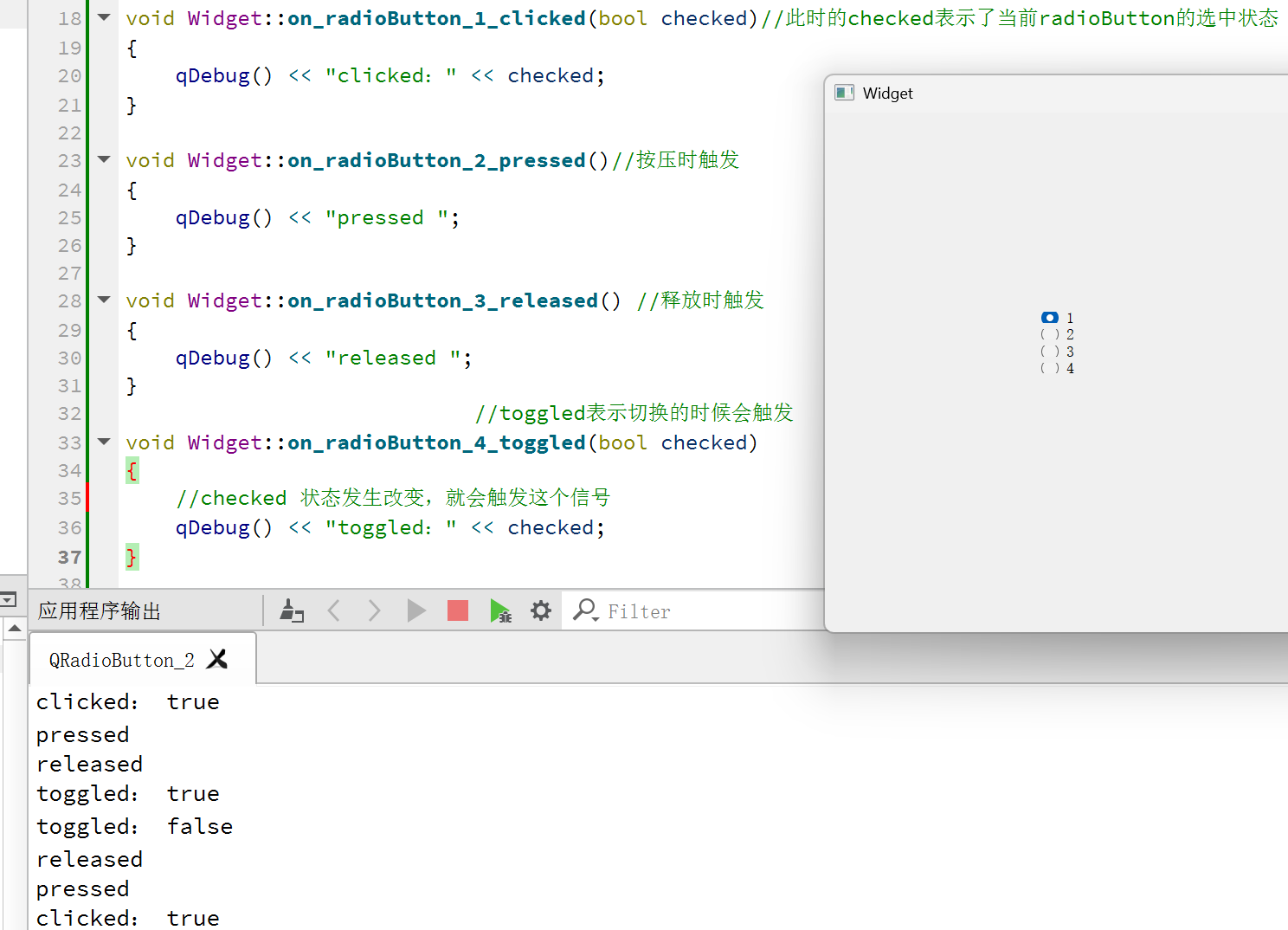Open output pane settings gear
The image size is (1288, 930).
[541, 610]
